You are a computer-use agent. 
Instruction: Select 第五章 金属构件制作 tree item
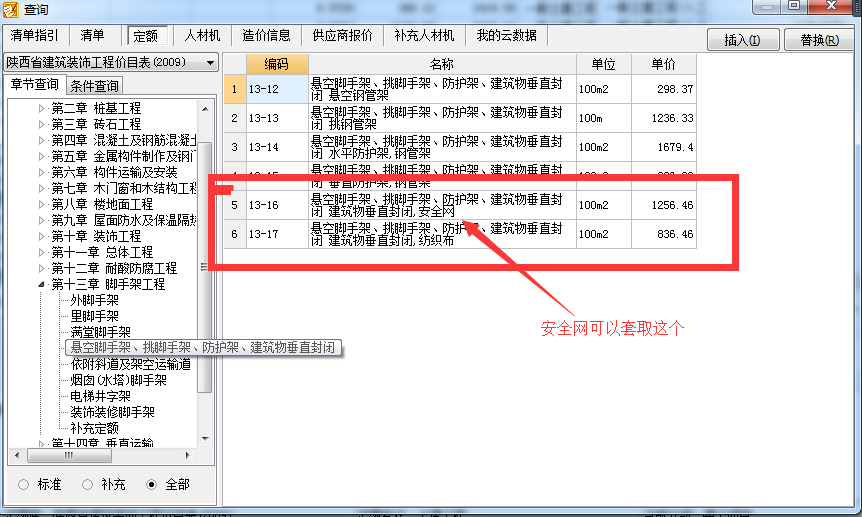(123, 156)
